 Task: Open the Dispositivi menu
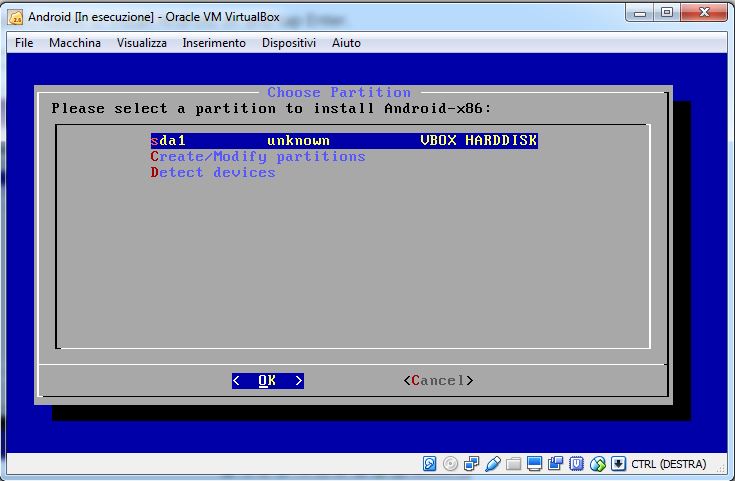(289, 43)
